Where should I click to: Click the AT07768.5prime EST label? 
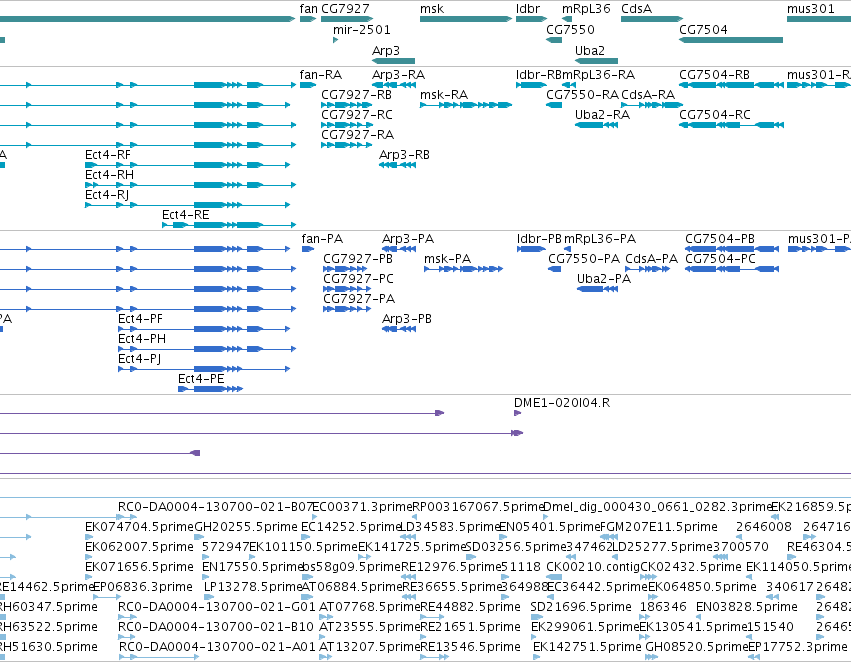[370, 607]
